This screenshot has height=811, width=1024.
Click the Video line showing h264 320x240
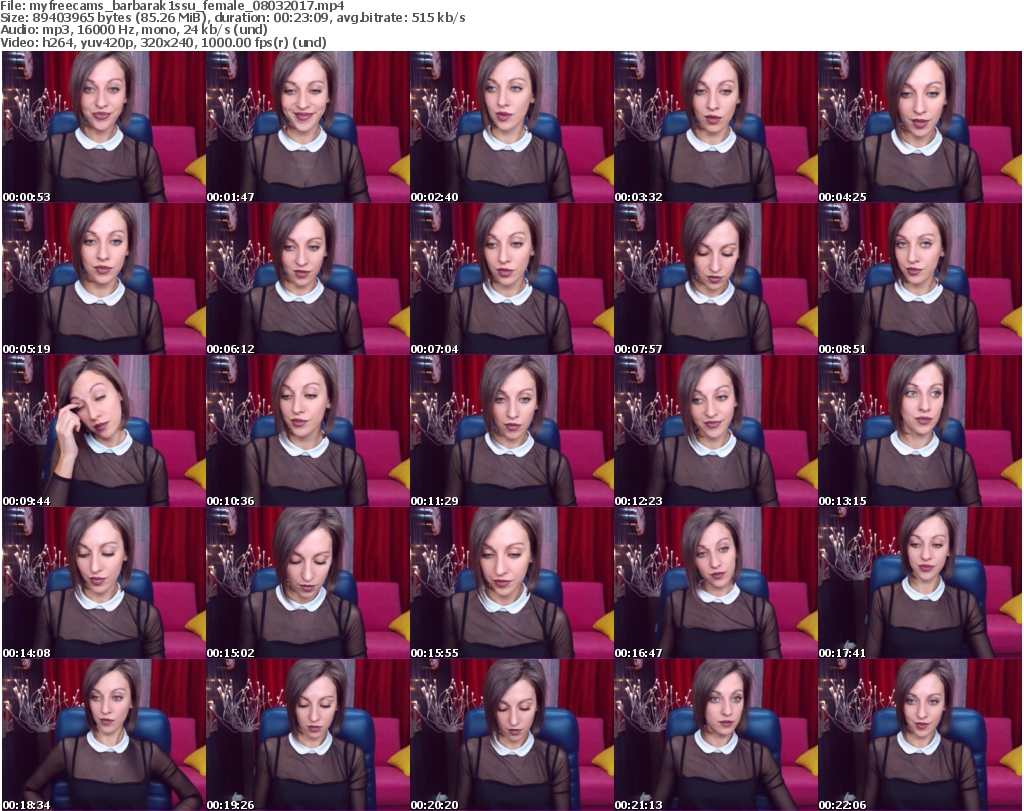click(163, 42)
